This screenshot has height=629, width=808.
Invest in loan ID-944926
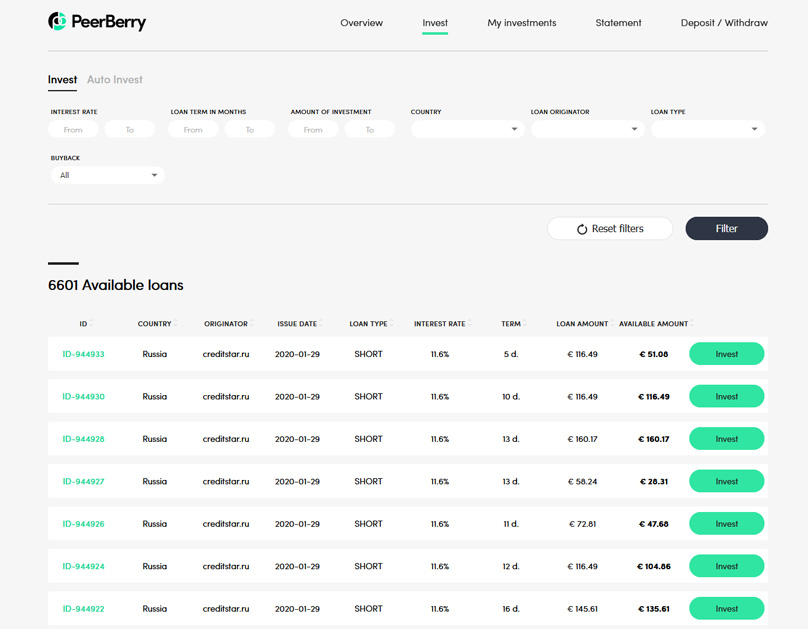click(x=727, y=523)
